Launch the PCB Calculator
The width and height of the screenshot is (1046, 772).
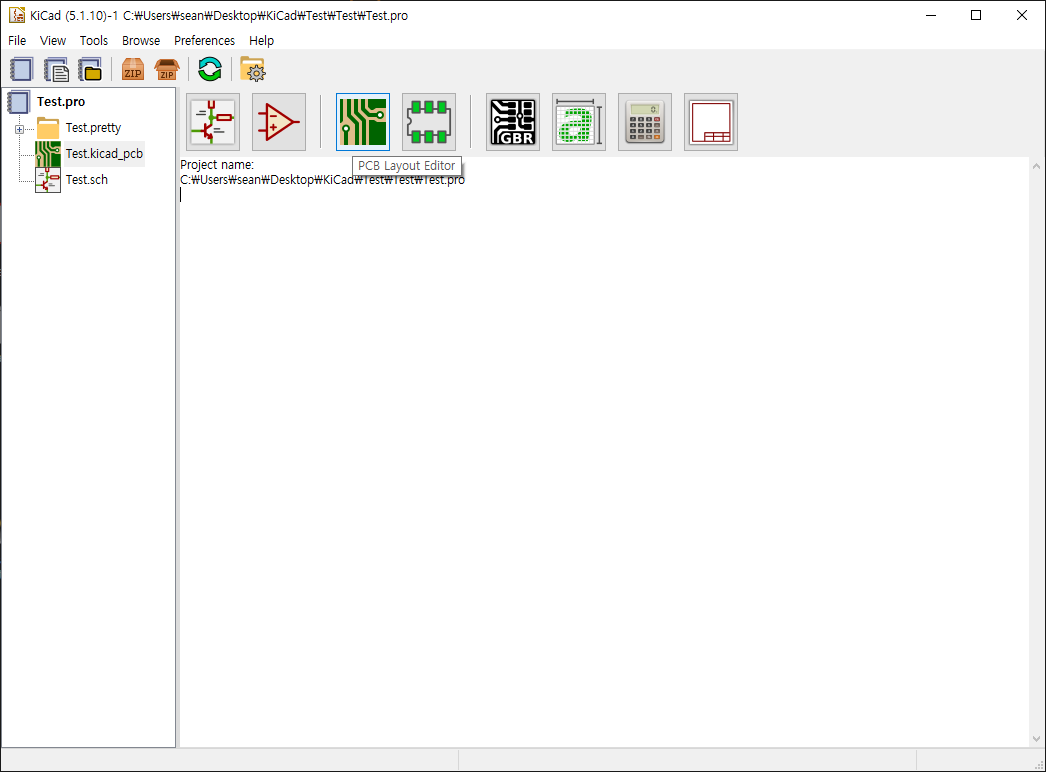click(x=645, y=122)
